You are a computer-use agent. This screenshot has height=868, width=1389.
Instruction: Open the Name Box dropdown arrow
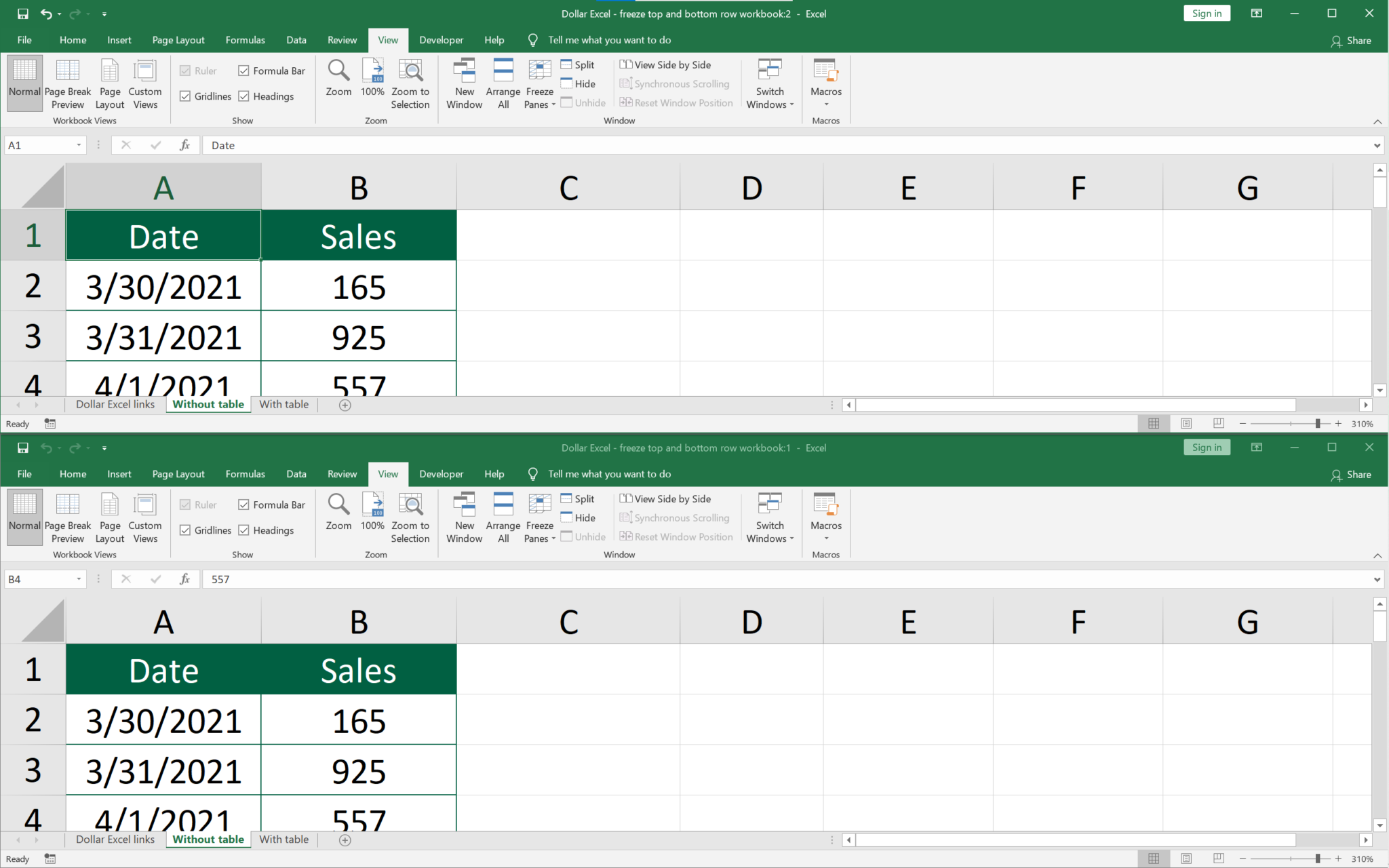pos(78,144)
